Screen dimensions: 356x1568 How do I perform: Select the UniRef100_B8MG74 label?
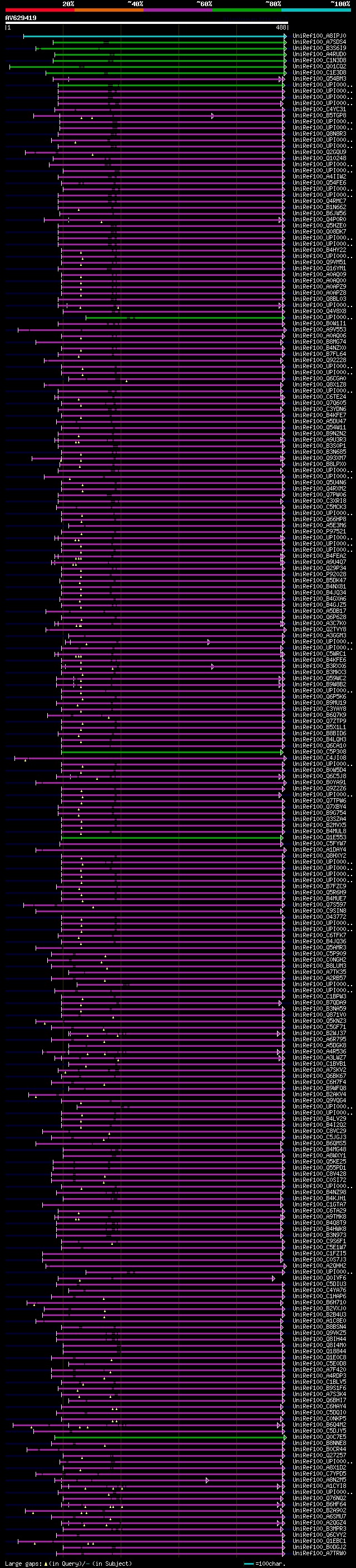pos(319,342)
